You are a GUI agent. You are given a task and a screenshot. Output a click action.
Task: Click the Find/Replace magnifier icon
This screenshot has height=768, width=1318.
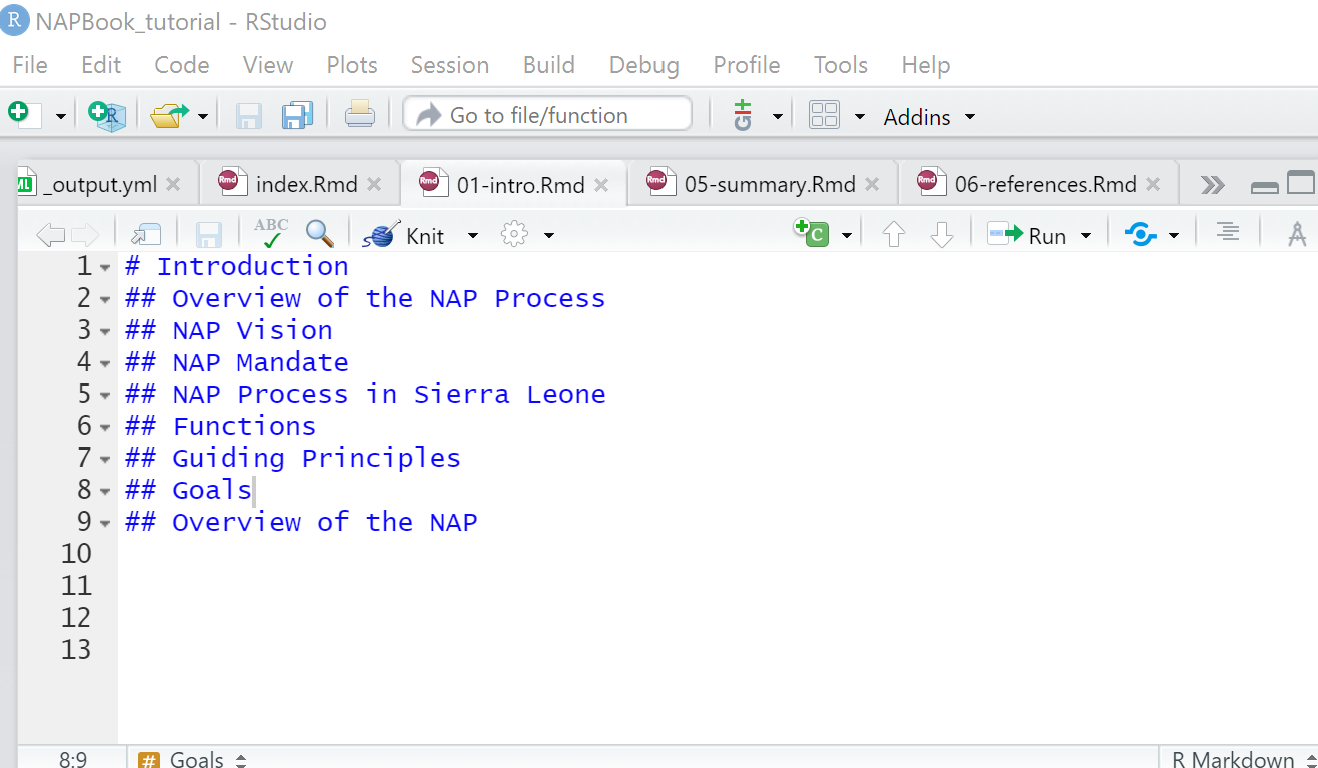coord(319,235)
